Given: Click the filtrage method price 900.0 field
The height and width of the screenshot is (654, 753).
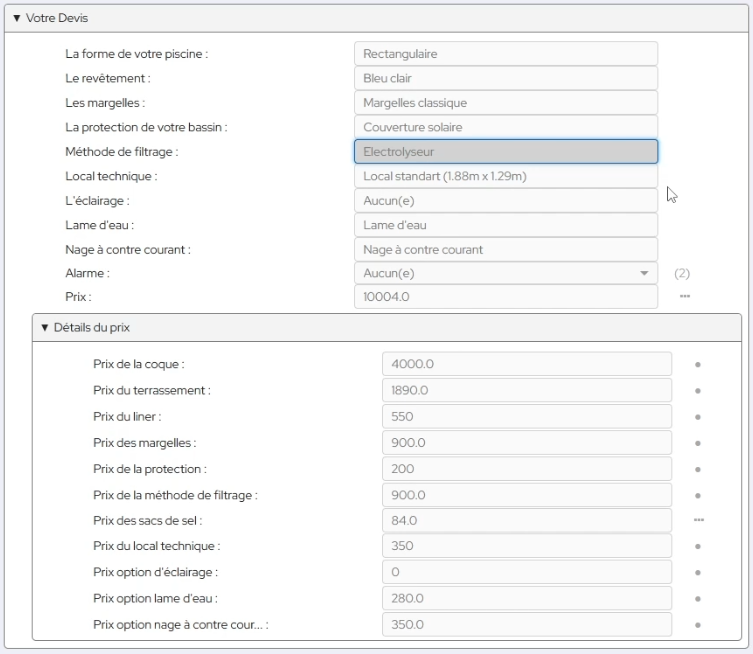Looking at the screenshot, I should 527,495.
